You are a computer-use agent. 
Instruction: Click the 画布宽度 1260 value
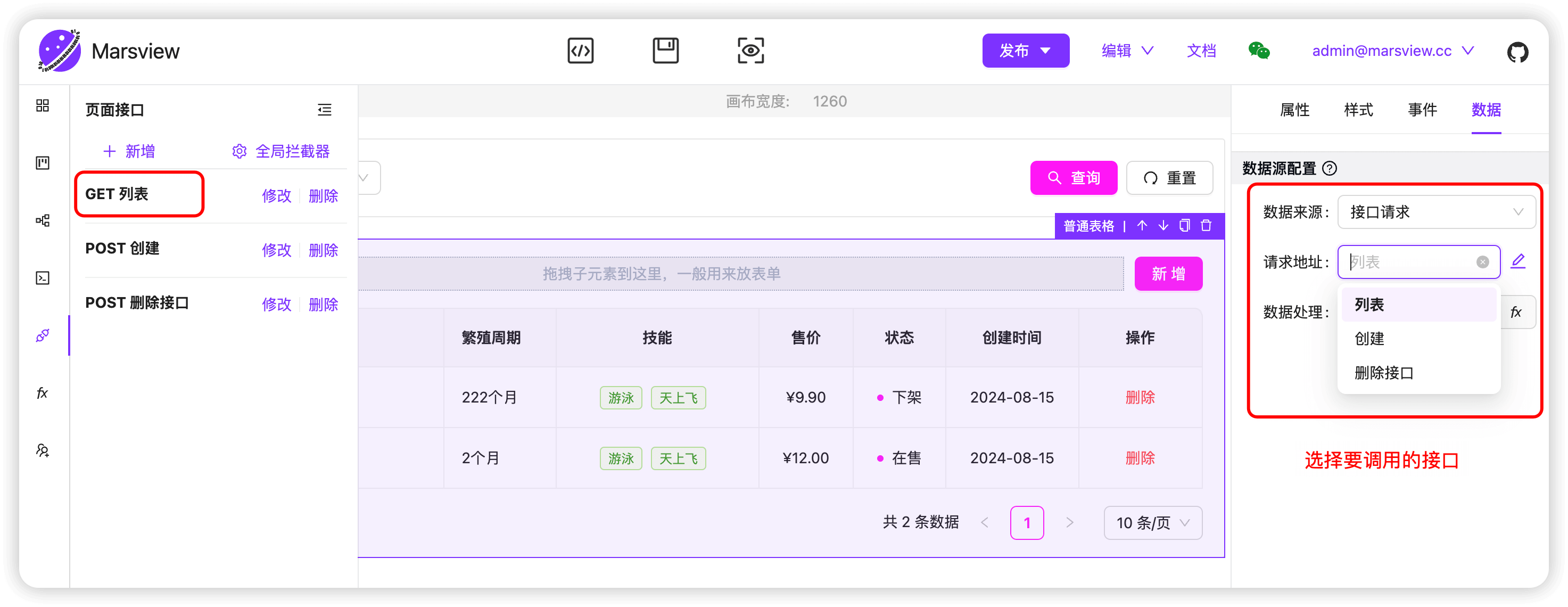(x=830, y=101)
